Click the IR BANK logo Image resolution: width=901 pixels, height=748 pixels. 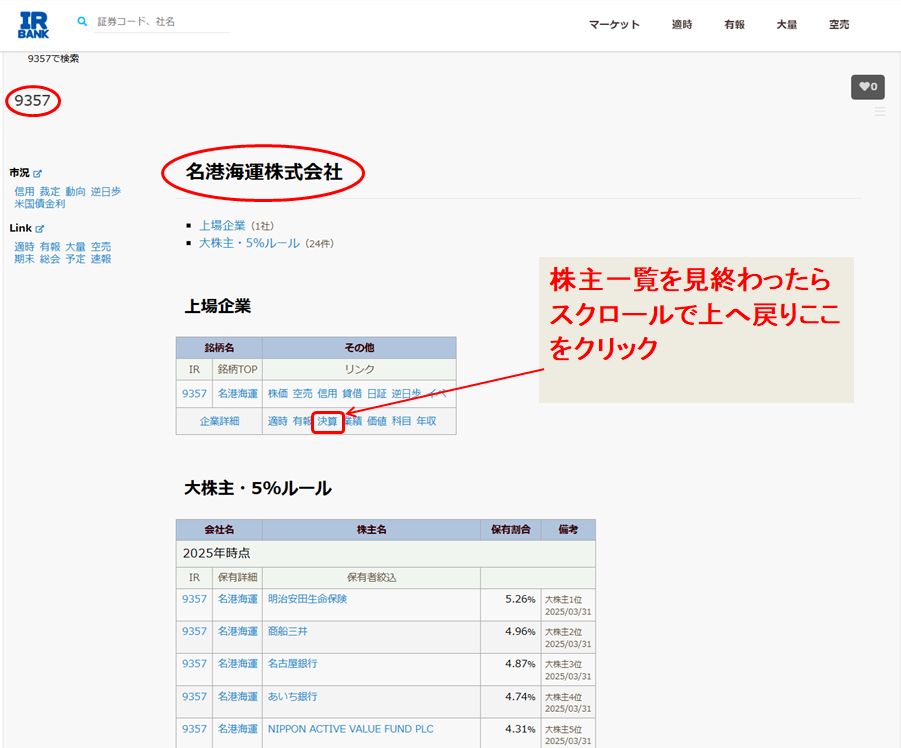(x=34, y=24)
